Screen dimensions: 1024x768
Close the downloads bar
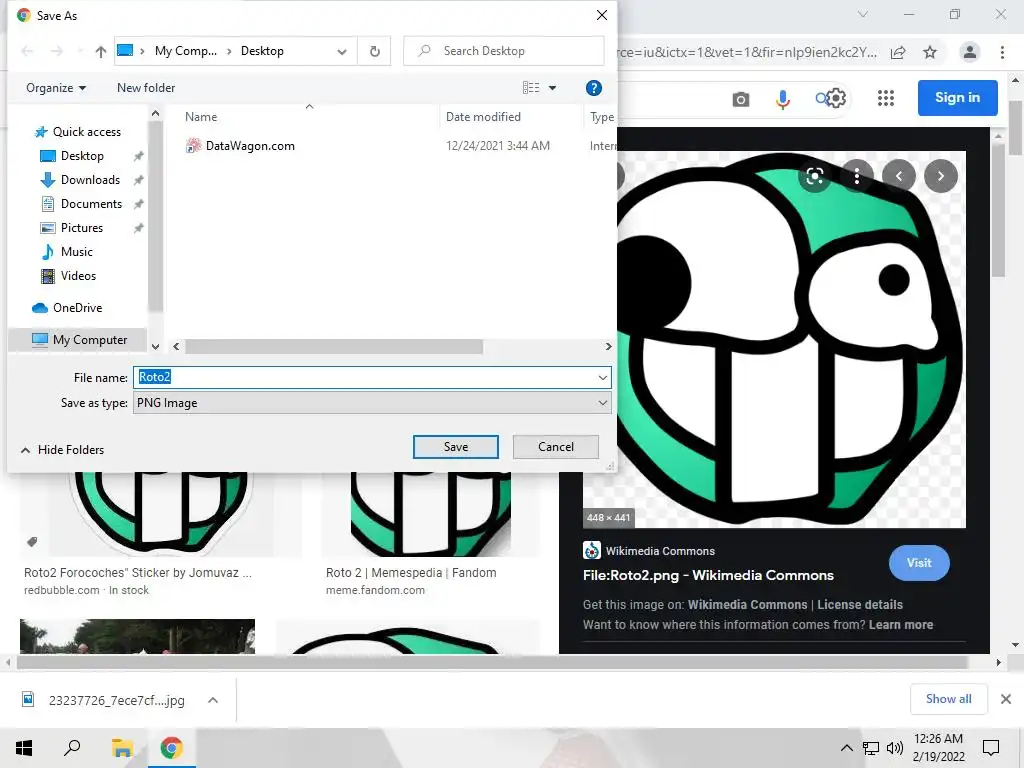1006,699
